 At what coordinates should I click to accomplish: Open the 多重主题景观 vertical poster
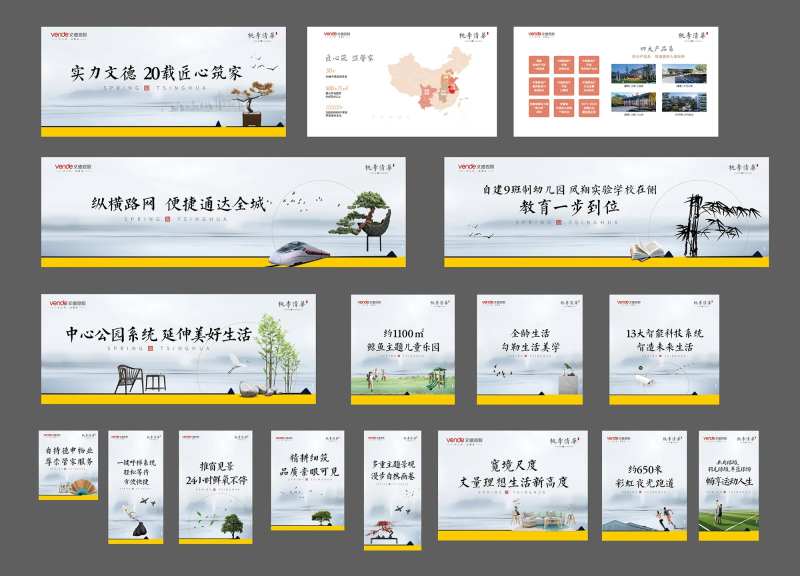[393, 490]
